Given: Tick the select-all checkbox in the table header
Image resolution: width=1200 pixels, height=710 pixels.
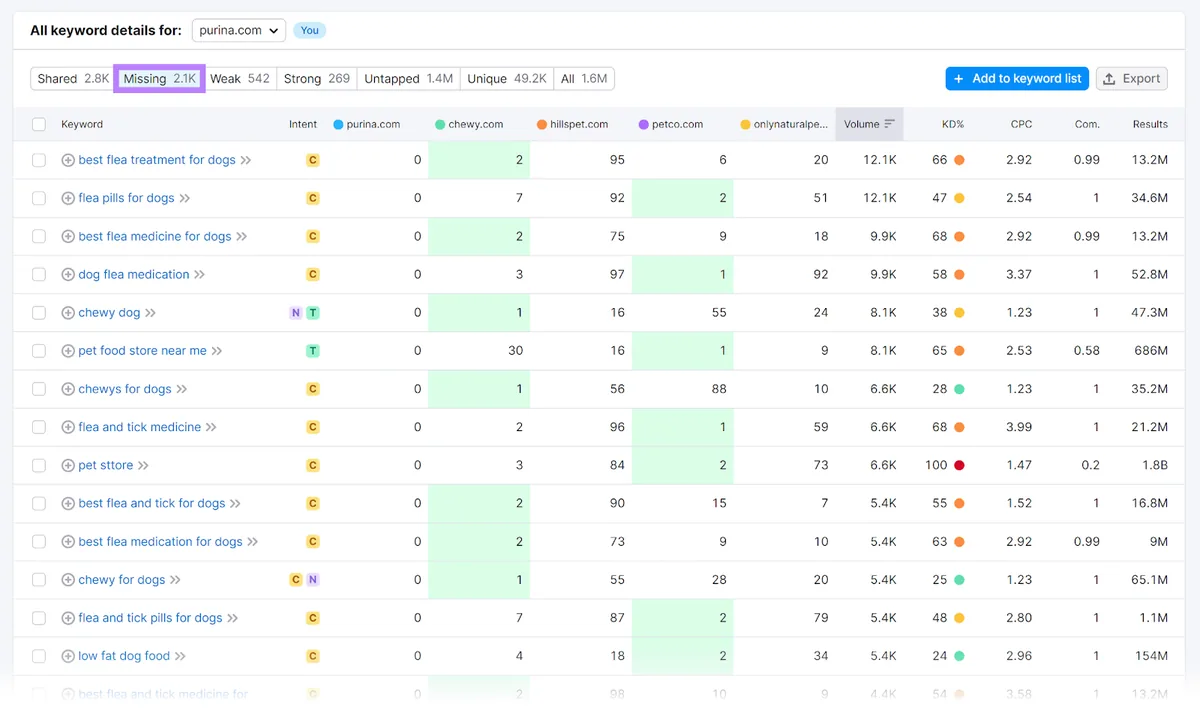Looking at the screenshot, I should point(39,125).
